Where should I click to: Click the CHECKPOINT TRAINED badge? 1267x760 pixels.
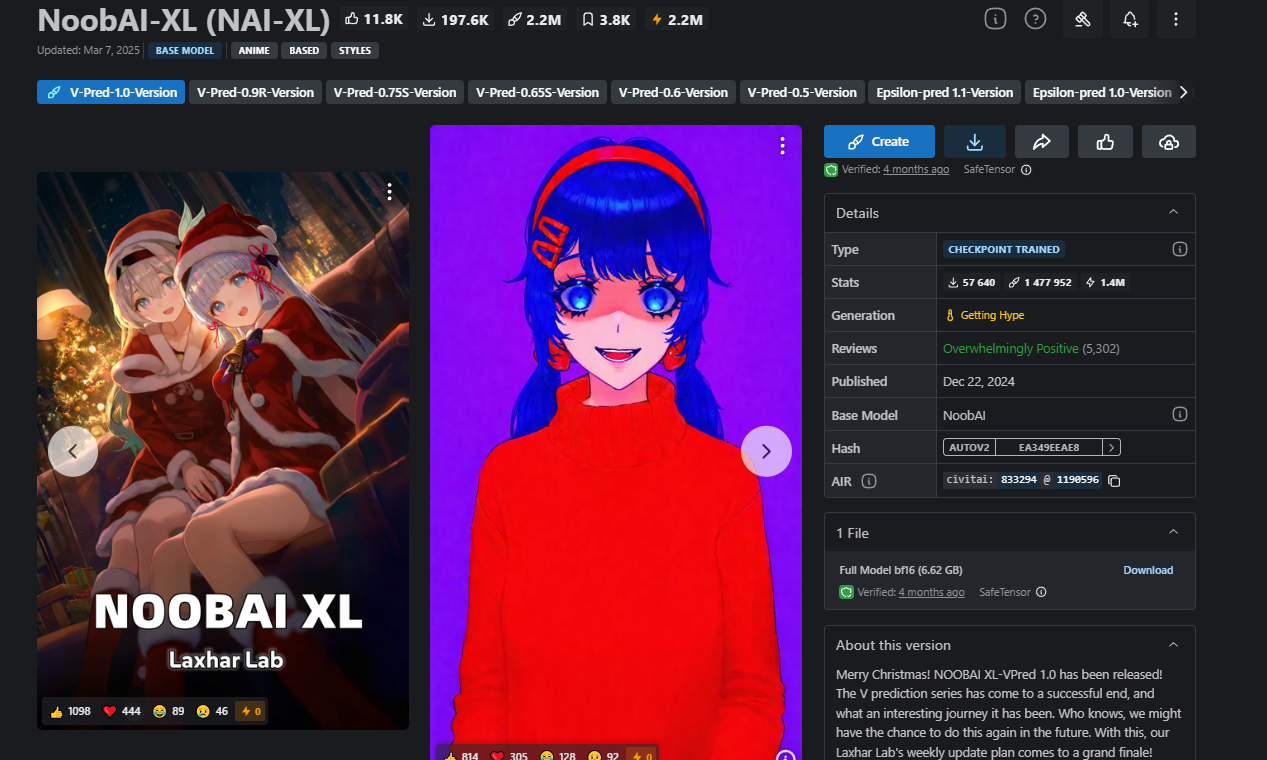click(x=1004, y=249)
